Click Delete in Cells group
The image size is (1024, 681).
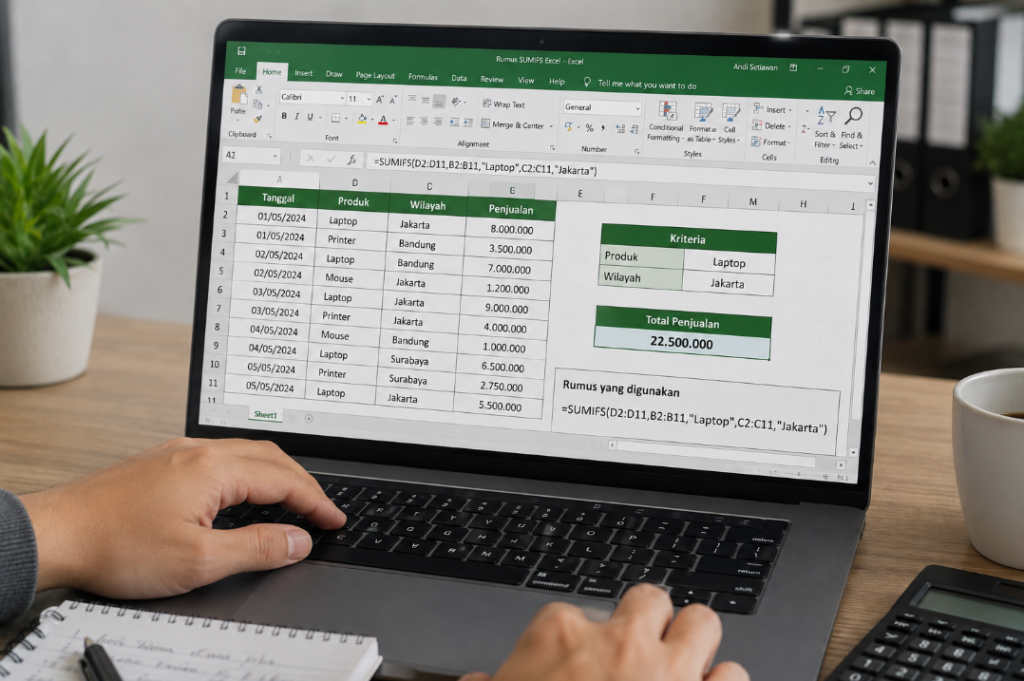point(770,125)
